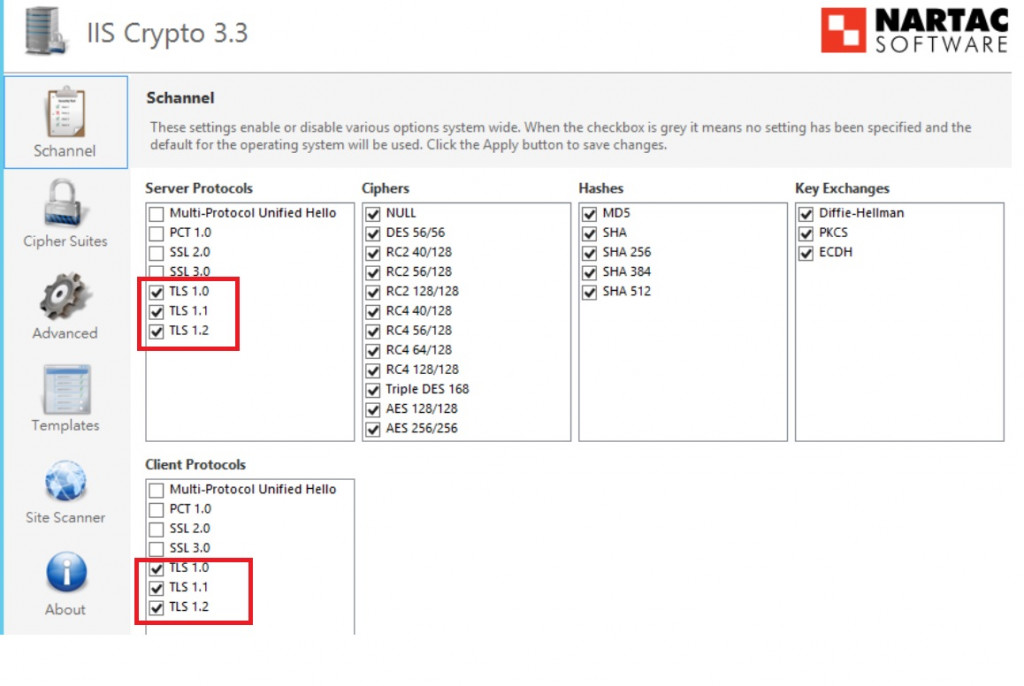Open the Advanced gear icon
This screenshot has height=686, width=1024.
(63, 295)
